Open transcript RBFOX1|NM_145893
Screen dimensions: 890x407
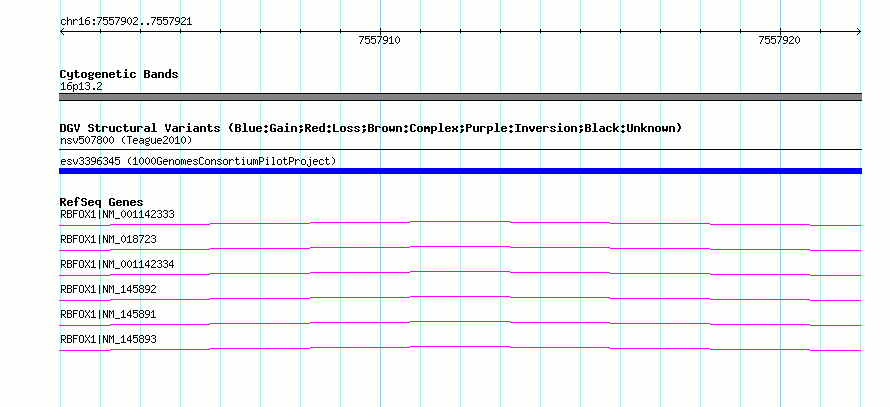[x=108, y=339]
